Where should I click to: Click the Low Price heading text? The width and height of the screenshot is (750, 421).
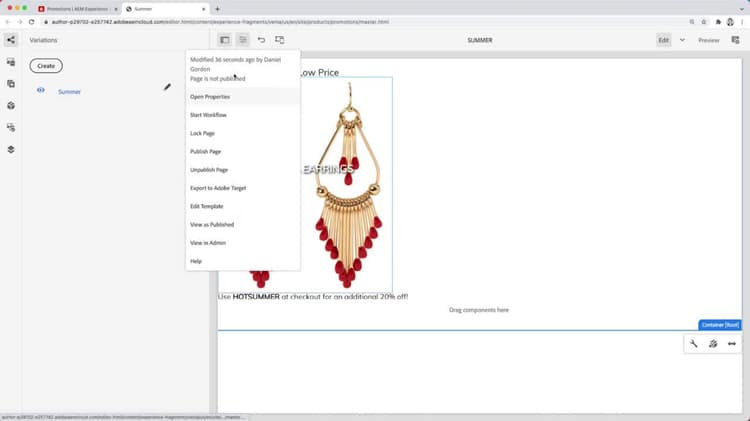click(320, 73)
